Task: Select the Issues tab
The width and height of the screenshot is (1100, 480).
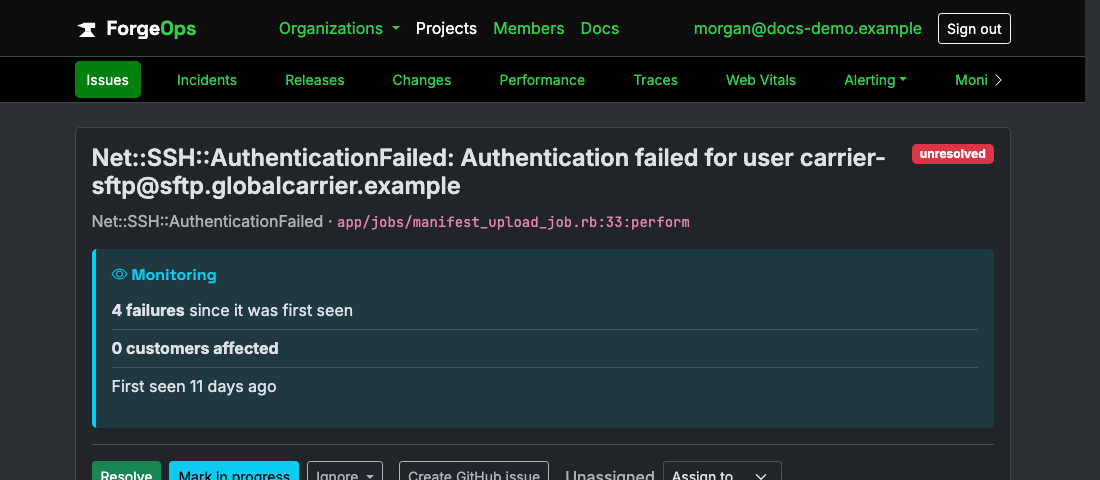Action: tap(108, 79)
